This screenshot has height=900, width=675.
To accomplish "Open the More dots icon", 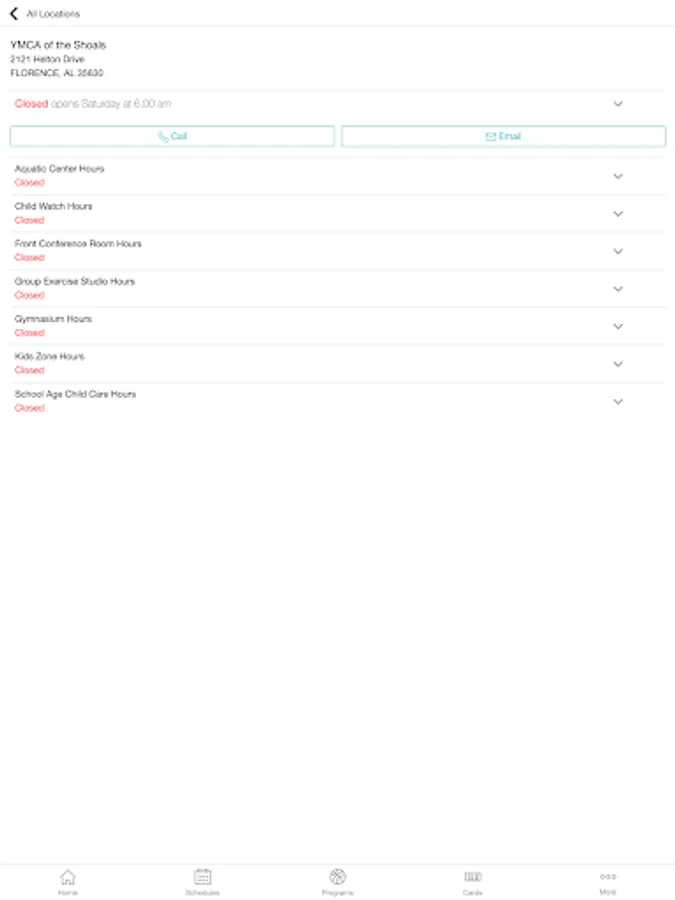I will coord(608,876).
